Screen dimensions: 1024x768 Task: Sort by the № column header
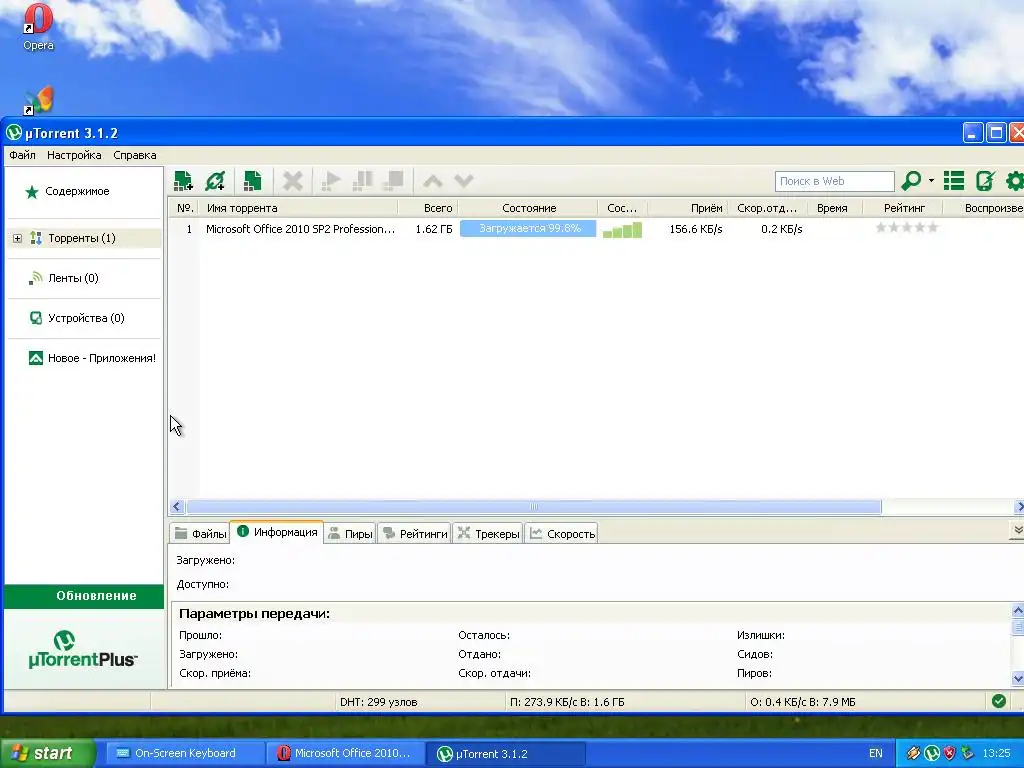[185, 208]
